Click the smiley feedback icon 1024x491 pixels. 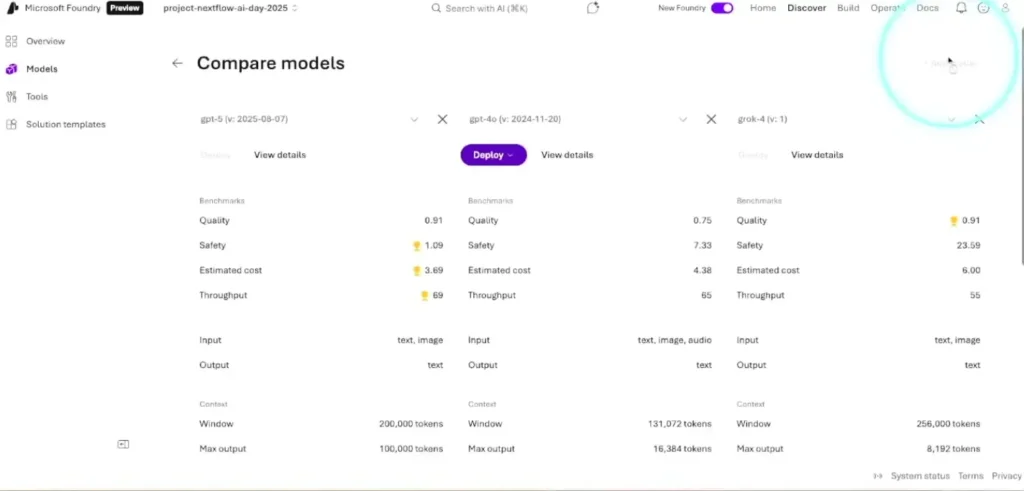(x=984, y=8)
